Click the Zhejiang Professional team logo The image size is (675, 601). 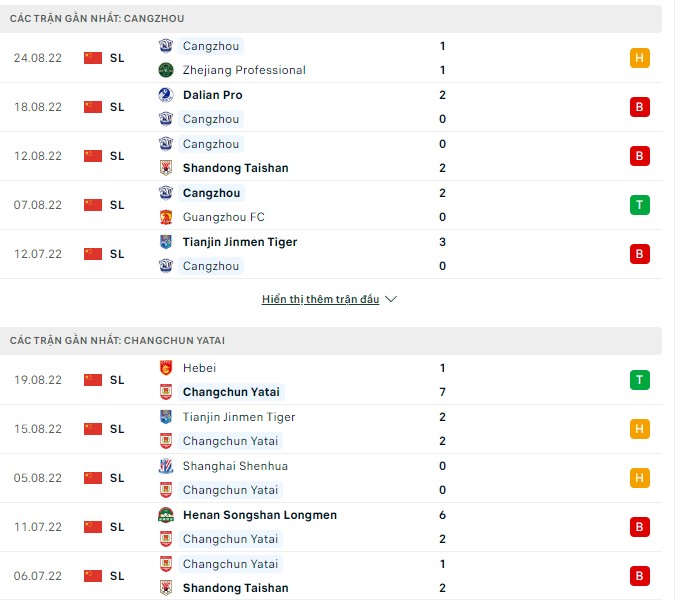tap(166, 70)
